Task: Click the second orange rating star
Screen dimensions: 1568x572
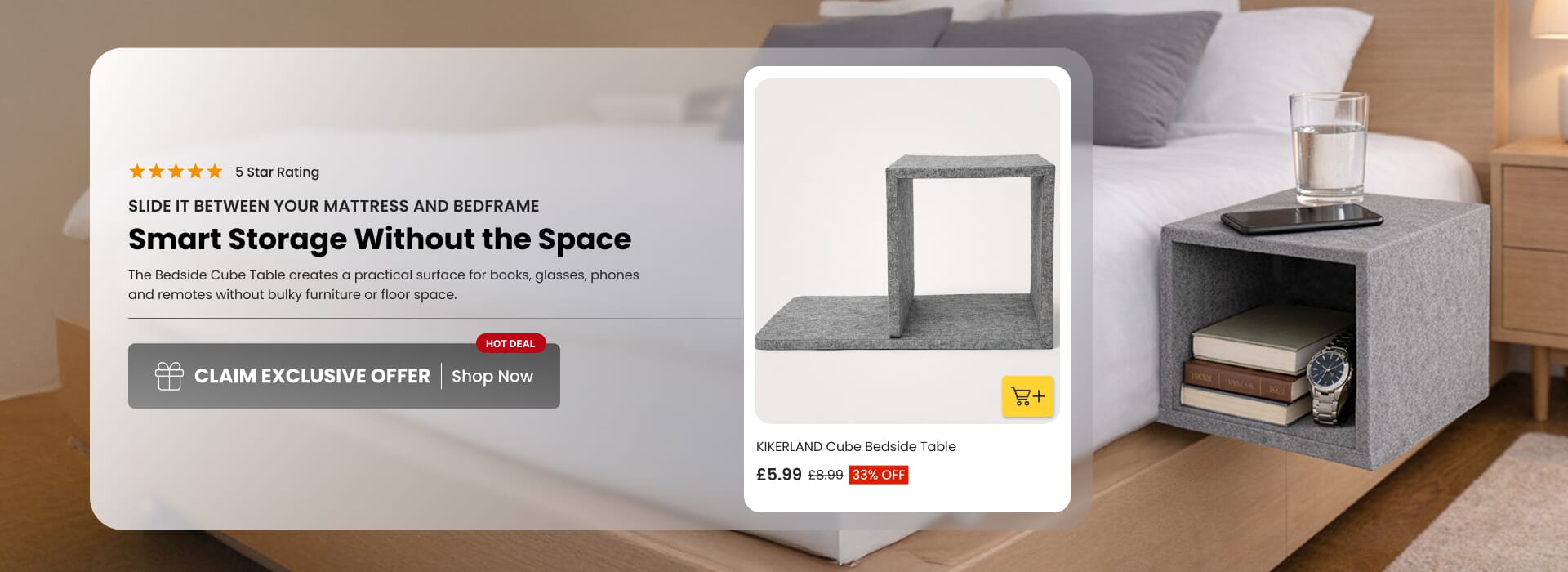Action: click(156, 171)
